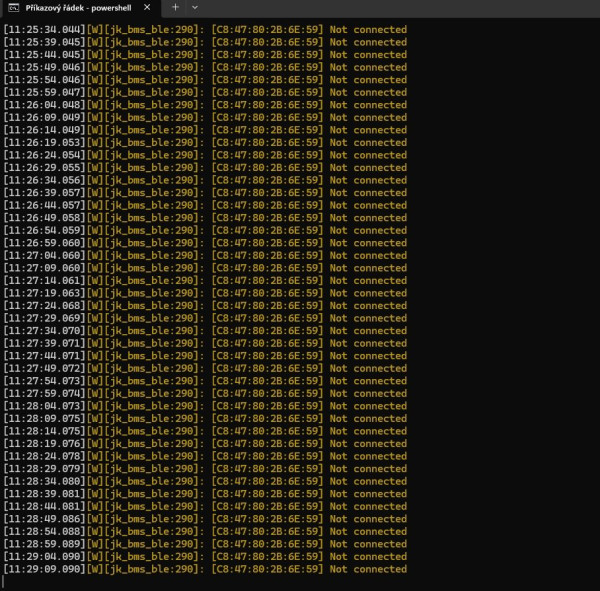Click the terminal icon on the tab
The image size is (600, 591).
15,8
